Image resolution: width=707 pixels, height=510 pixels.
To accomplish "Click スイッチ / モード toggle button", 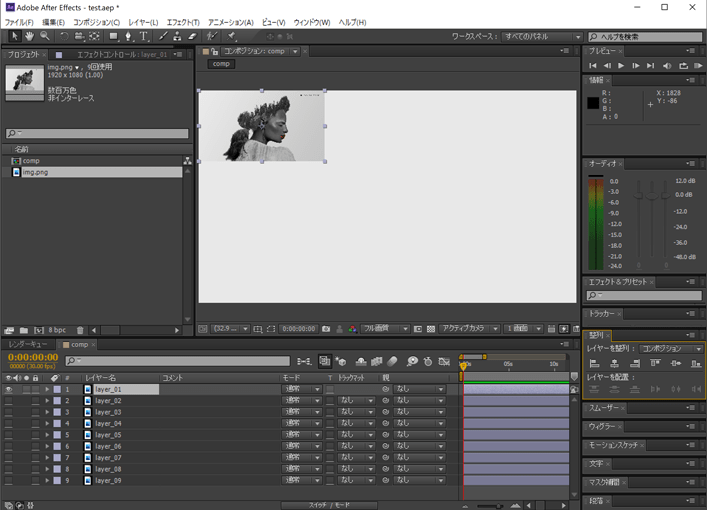I will (x=329, y=505).
